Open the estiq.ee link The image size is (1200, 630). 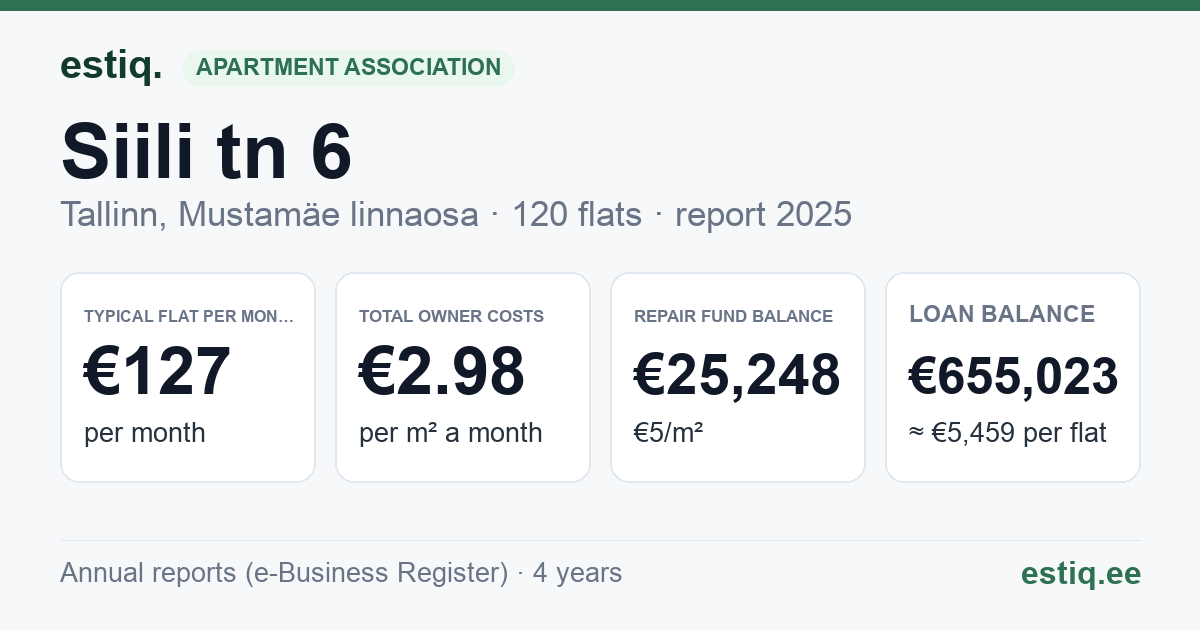tap(1080, 573)
